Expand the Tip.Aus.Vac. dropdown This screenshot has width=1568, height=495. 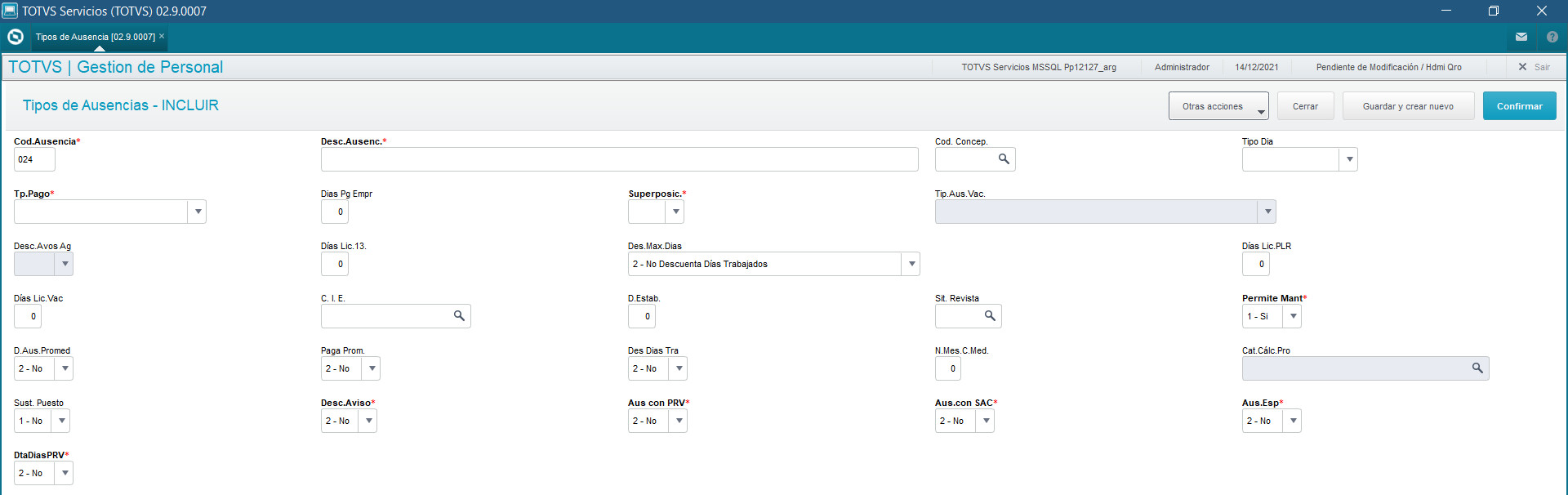1267,212
